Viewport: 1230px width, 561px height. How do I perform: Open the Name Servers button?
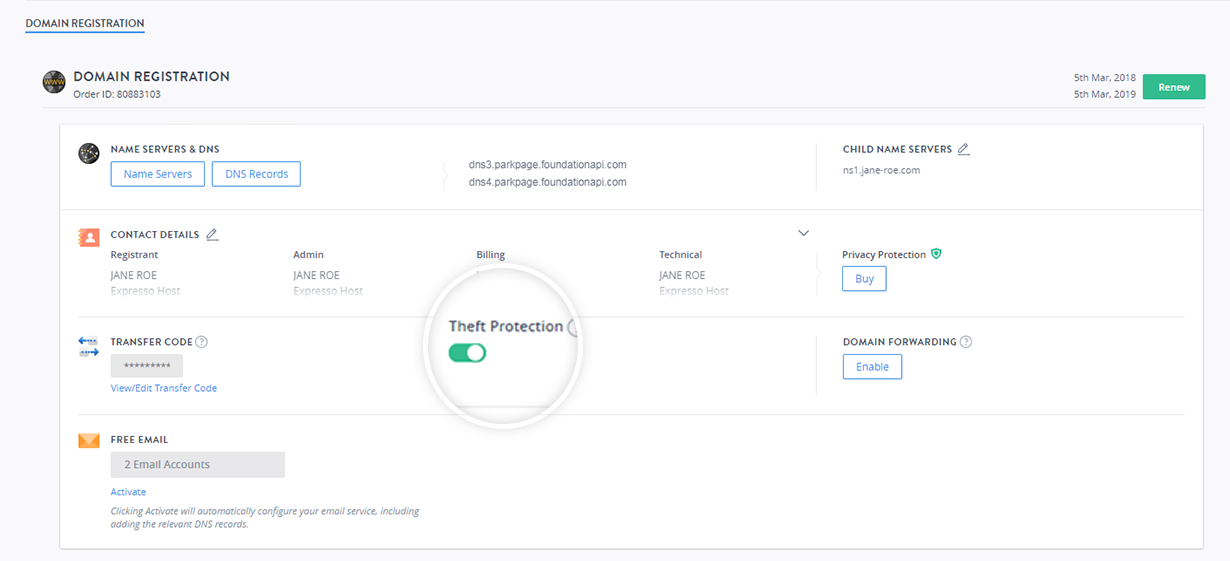[158, 174]
